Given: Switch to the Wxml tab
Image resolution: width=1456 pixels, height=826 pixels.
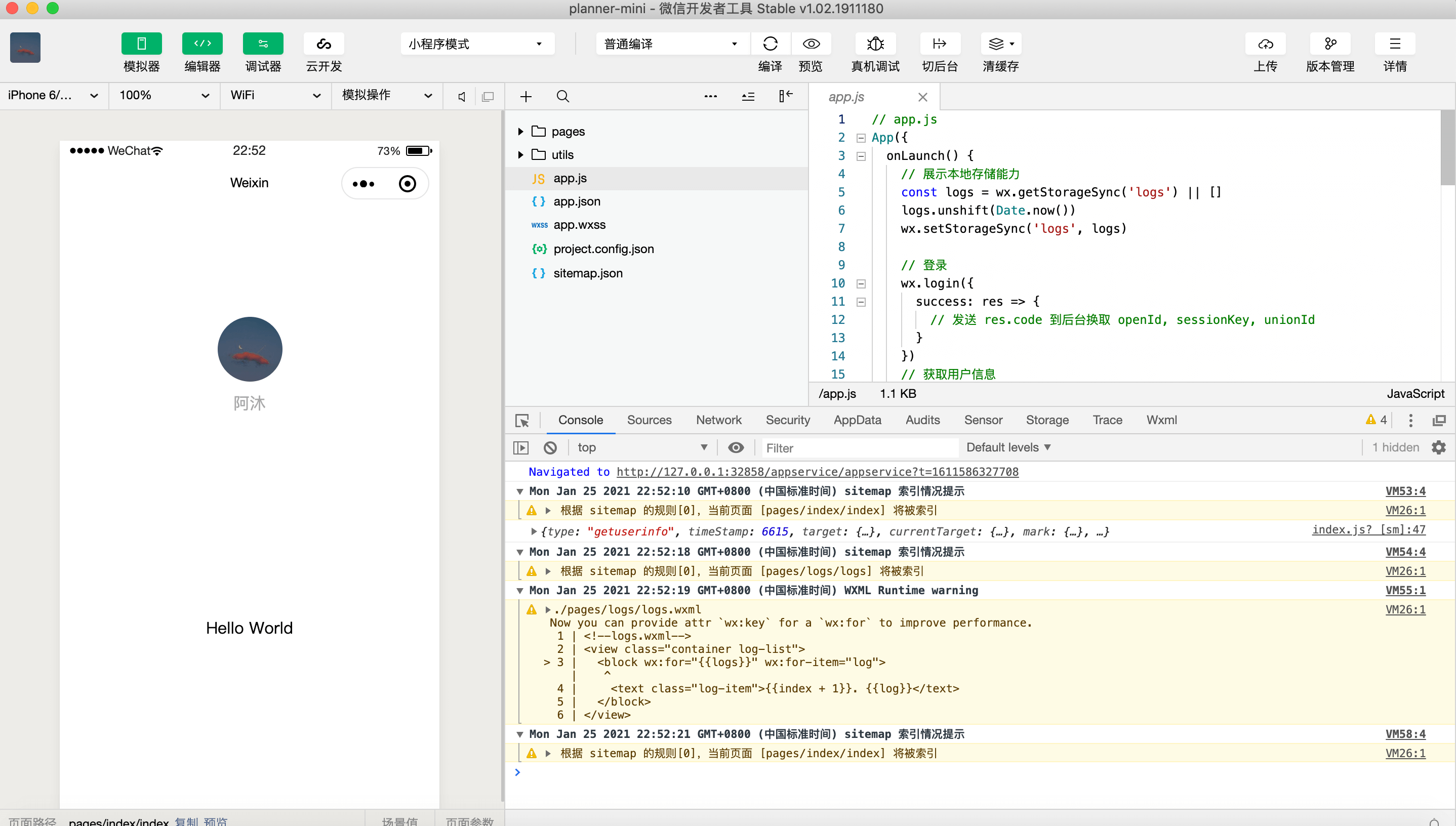Looking at the screenshot, I should [x=1161, y=420].
